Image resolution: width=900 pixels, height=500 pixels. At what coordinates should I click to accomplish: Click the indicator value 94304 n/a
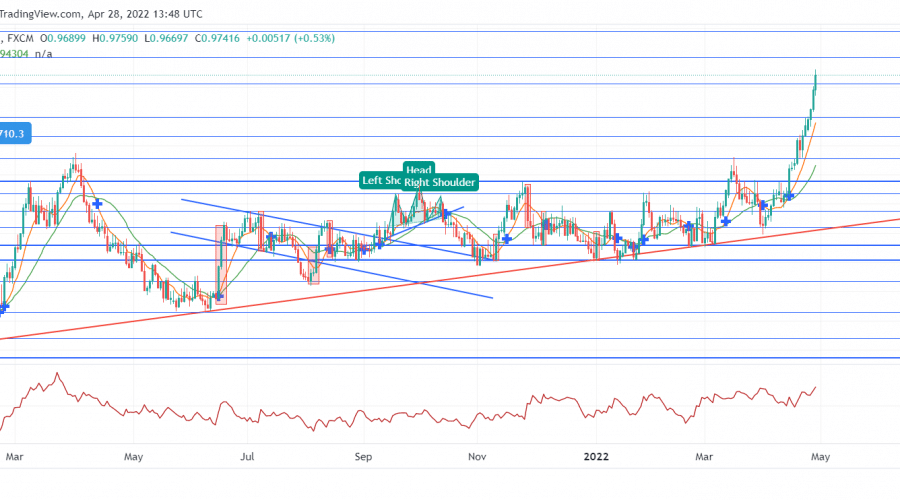click(x=26, y=54)
